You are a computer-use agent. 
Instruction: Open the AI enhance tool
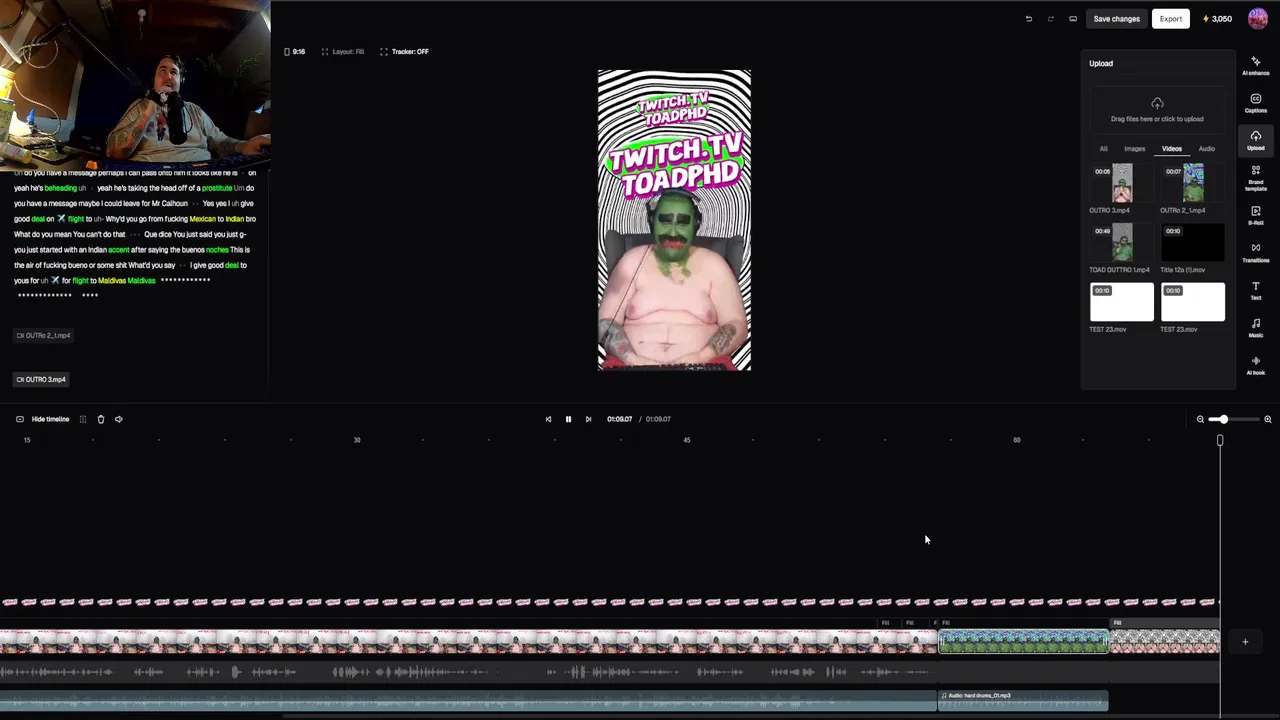click(1255, 66)
